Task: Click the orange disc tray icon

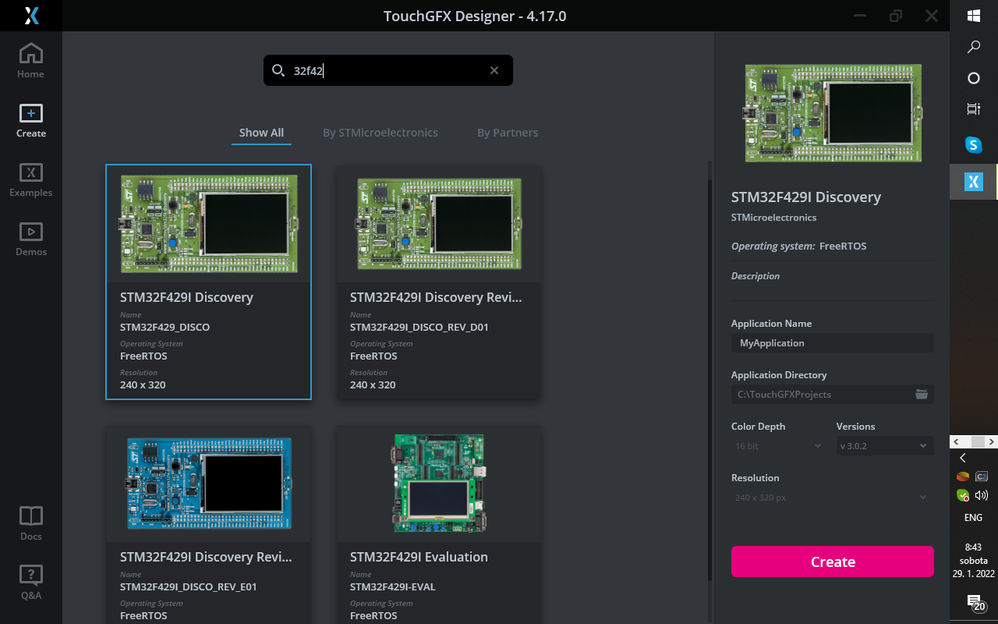Action: point(962,476)
